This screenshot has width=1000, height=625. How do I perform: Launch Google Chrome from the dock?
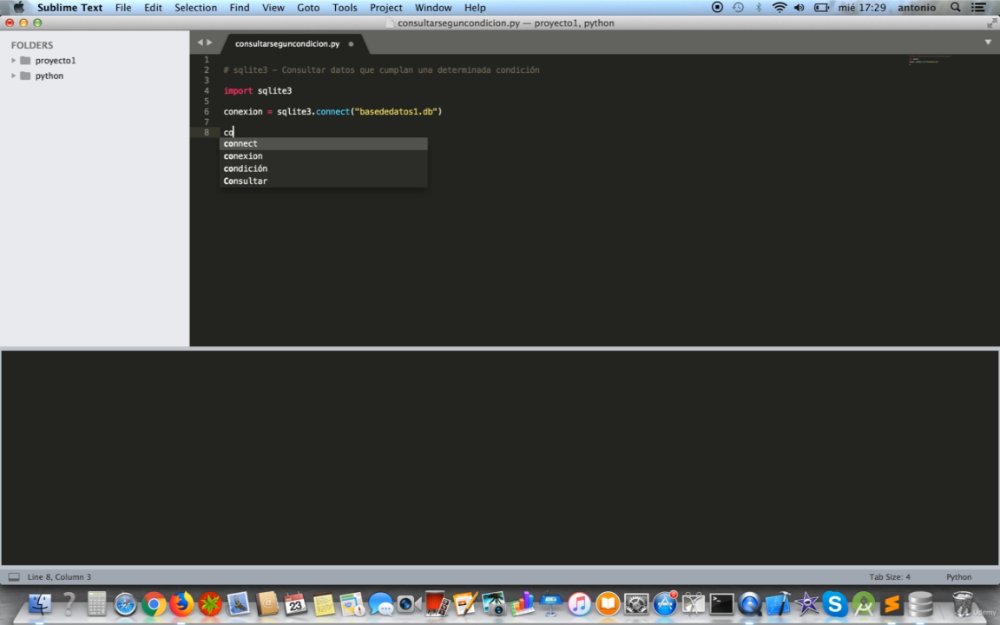pyautogui.click(x=154, y=604)
